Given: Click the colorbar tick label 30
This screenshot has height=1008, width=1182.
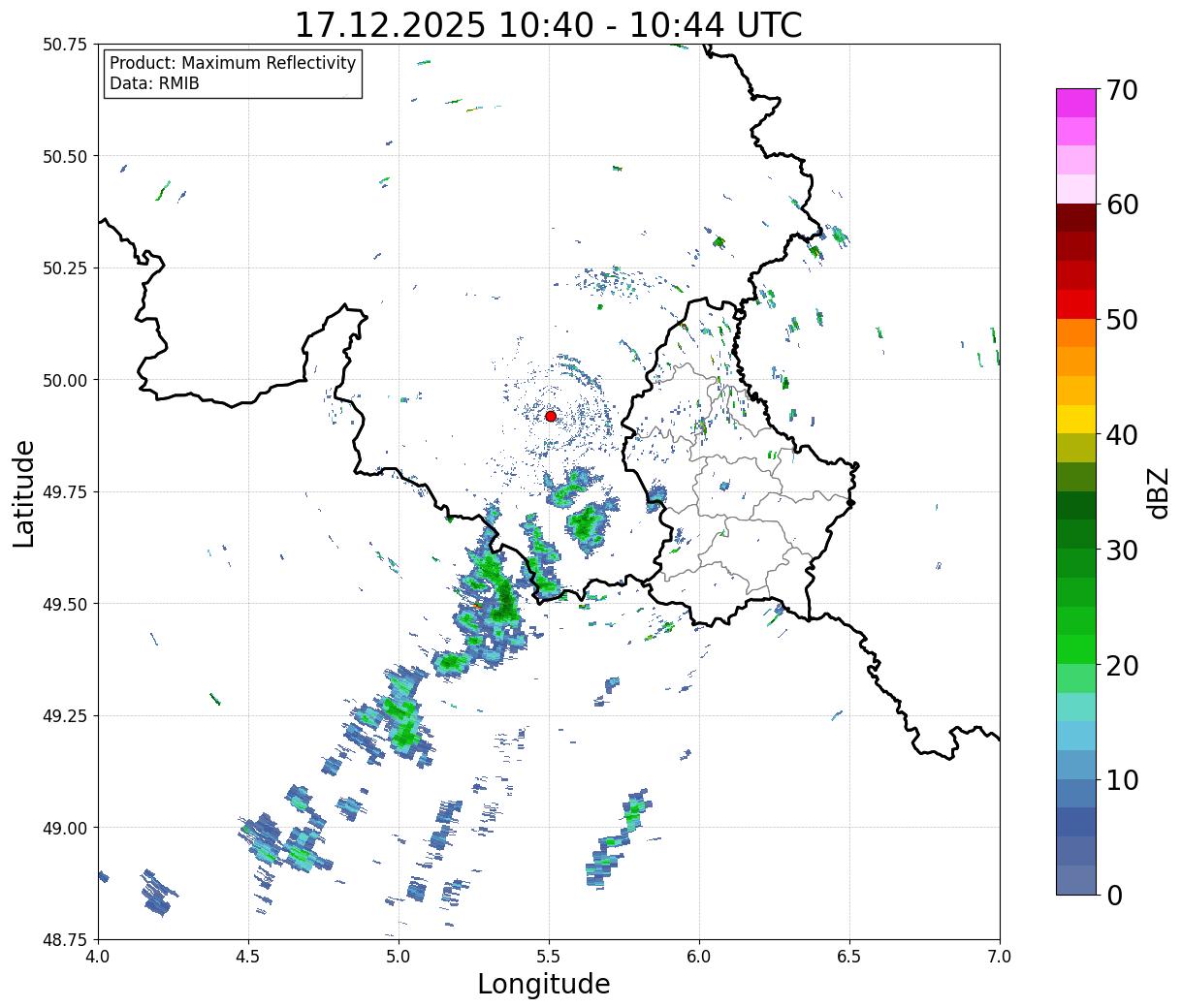Looking at the screenshot, I should tap(1121, 550).
